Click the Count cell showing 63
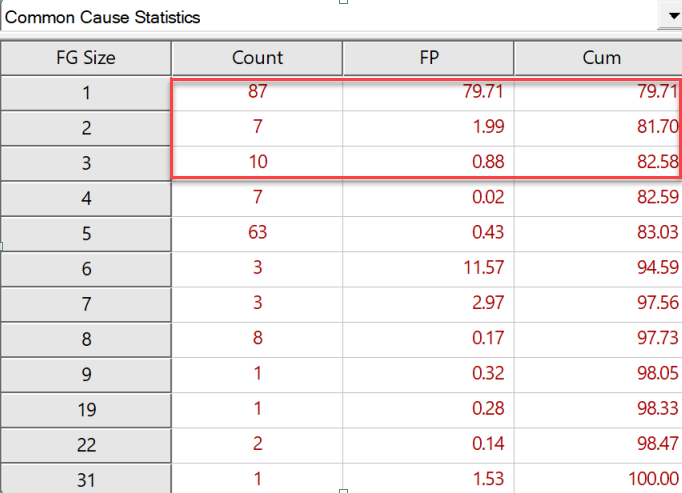The width and height of the screenshot is (682, 493). tap(257, 233)
